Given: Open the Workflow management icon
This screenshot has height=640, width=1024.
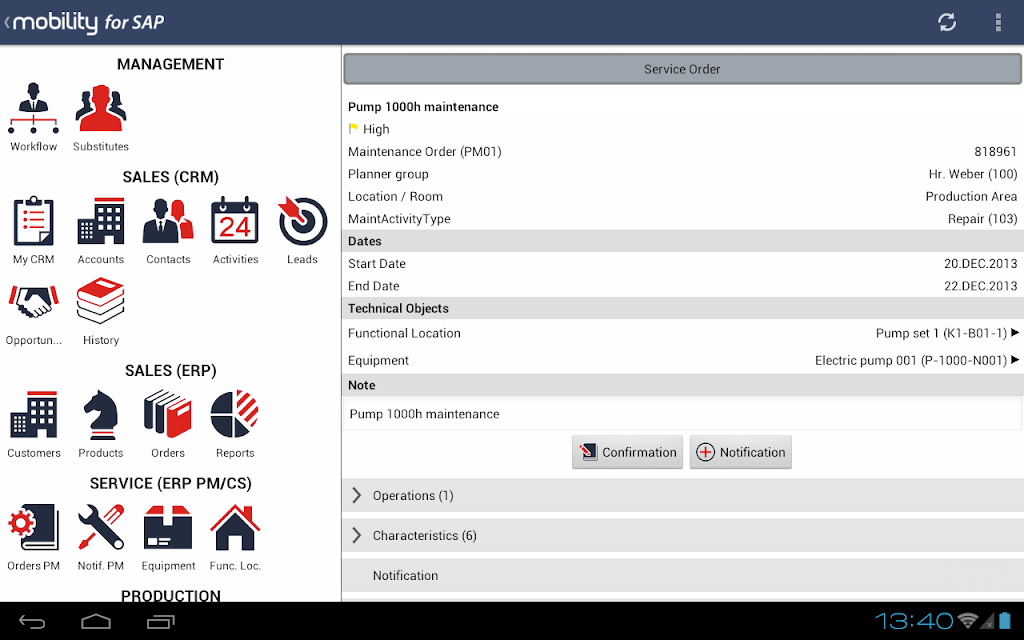Looking at the screenshot, I should [34, 111].
